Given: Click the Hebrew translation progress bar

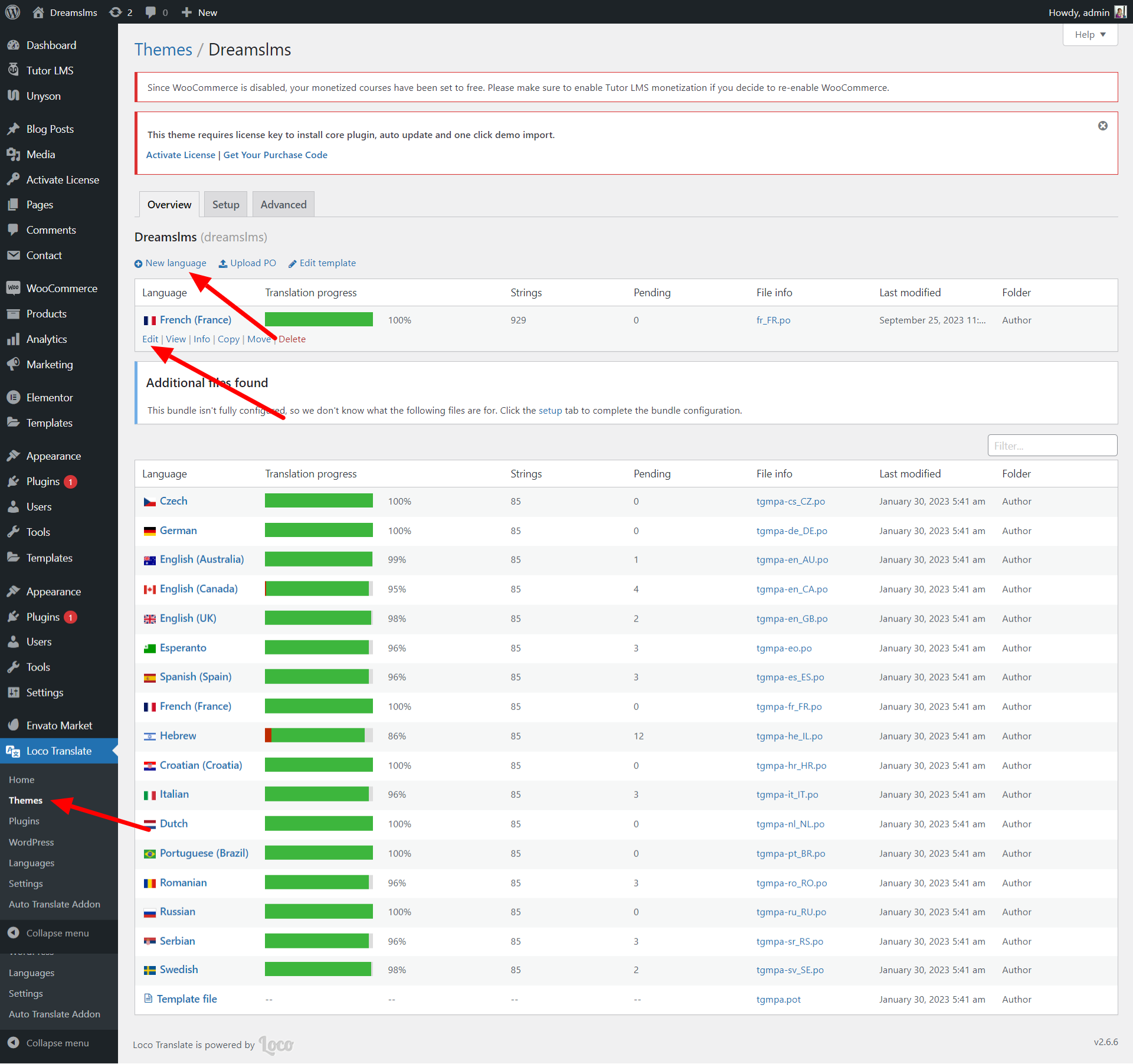Looking at the screenshot, I should click(319, 735).
